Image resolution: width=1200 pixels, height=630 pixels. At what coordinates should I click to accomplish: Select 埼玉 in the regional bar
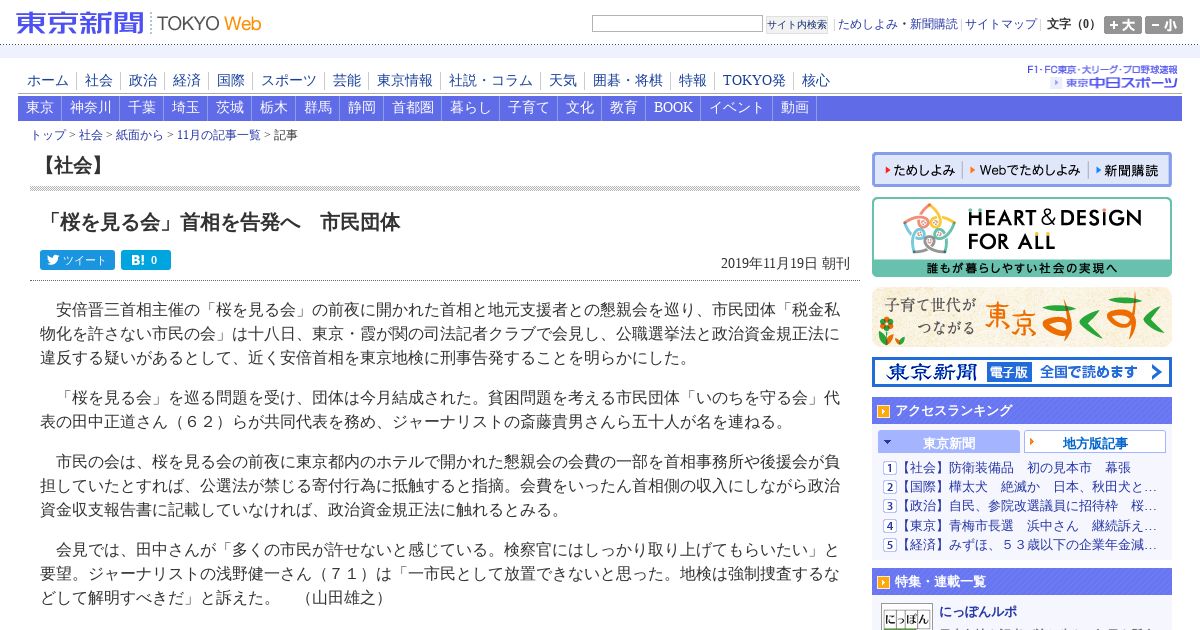(x=186, y=108)
